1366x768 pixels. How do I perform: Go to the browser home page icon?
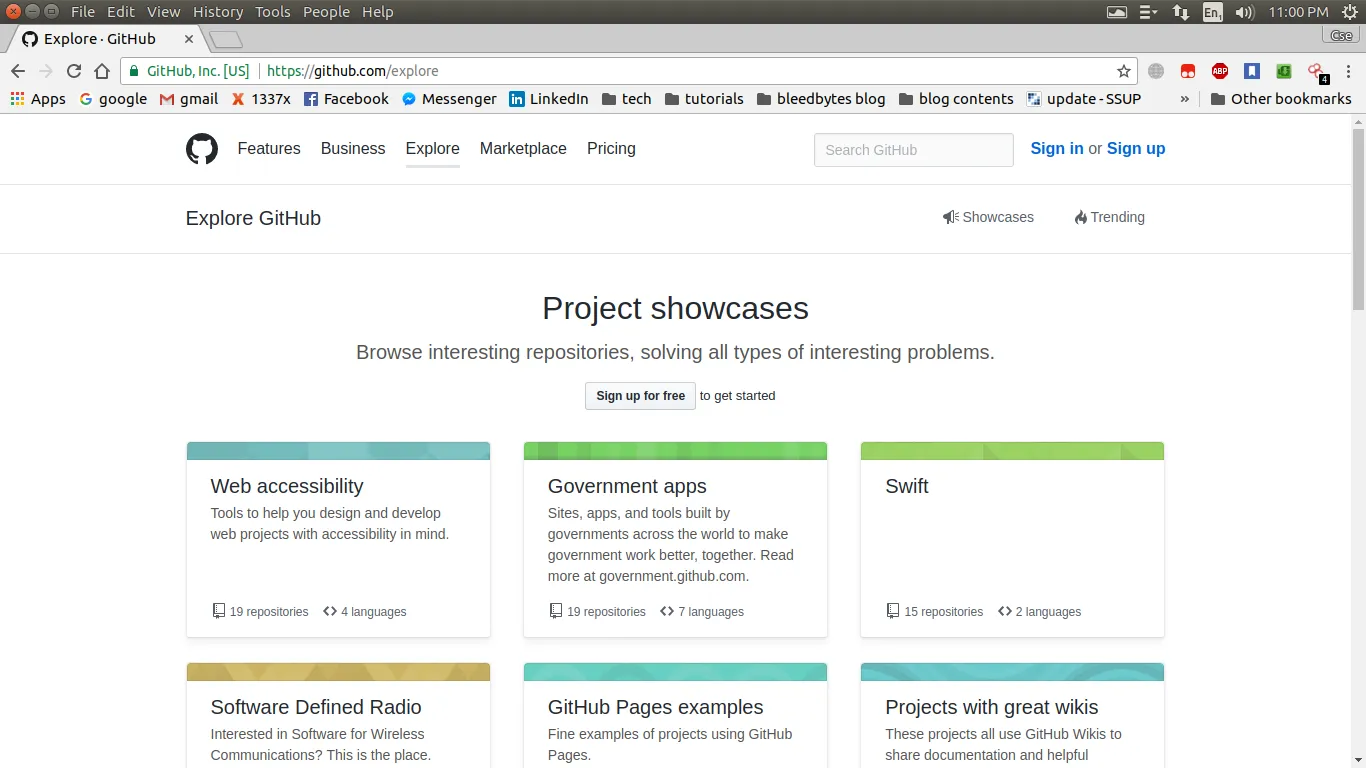click(x=102, y=71)
